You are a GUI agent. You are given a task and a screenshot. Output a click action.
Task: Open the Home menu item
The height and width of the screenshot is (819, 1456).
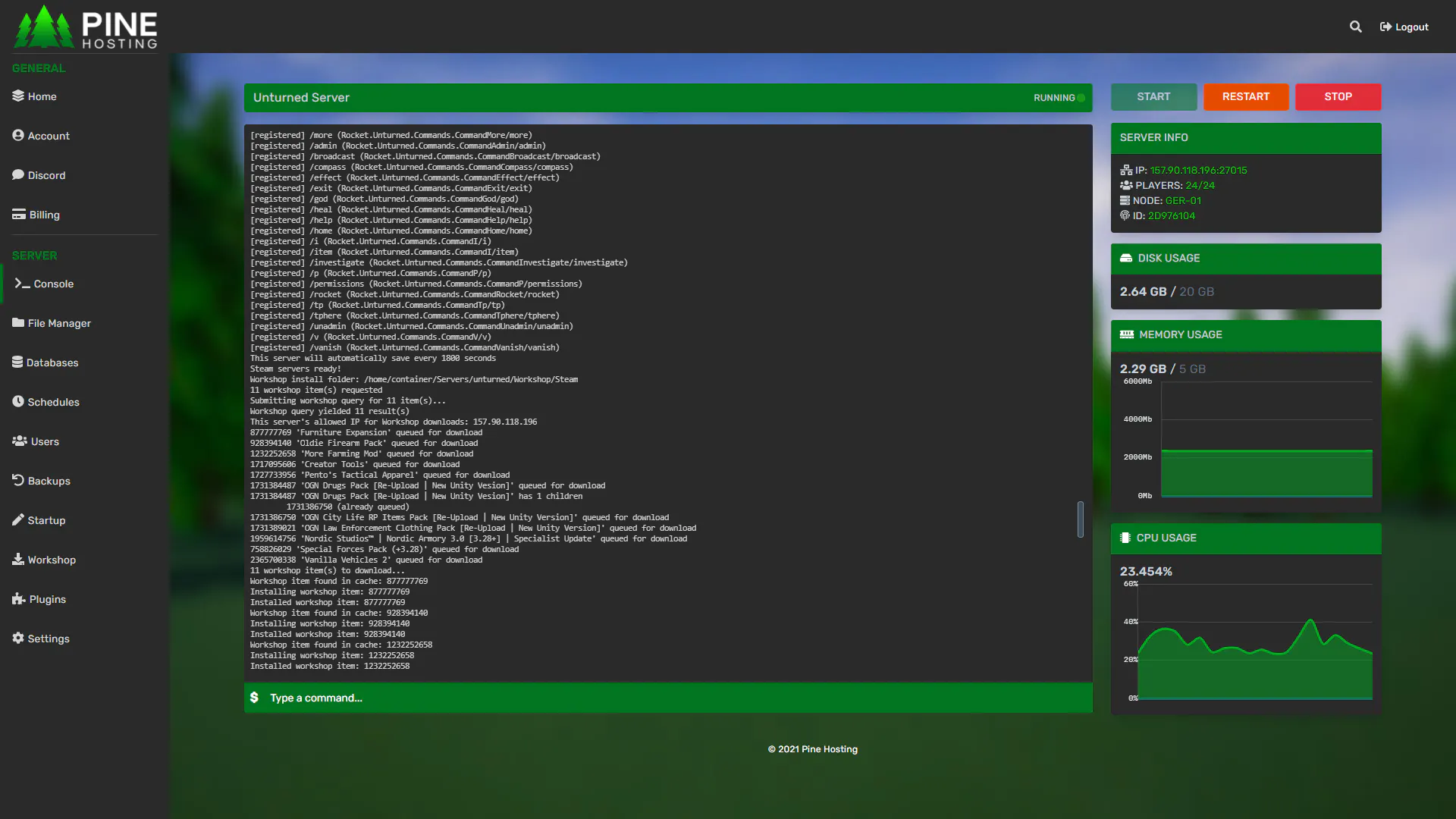[42, 96]
